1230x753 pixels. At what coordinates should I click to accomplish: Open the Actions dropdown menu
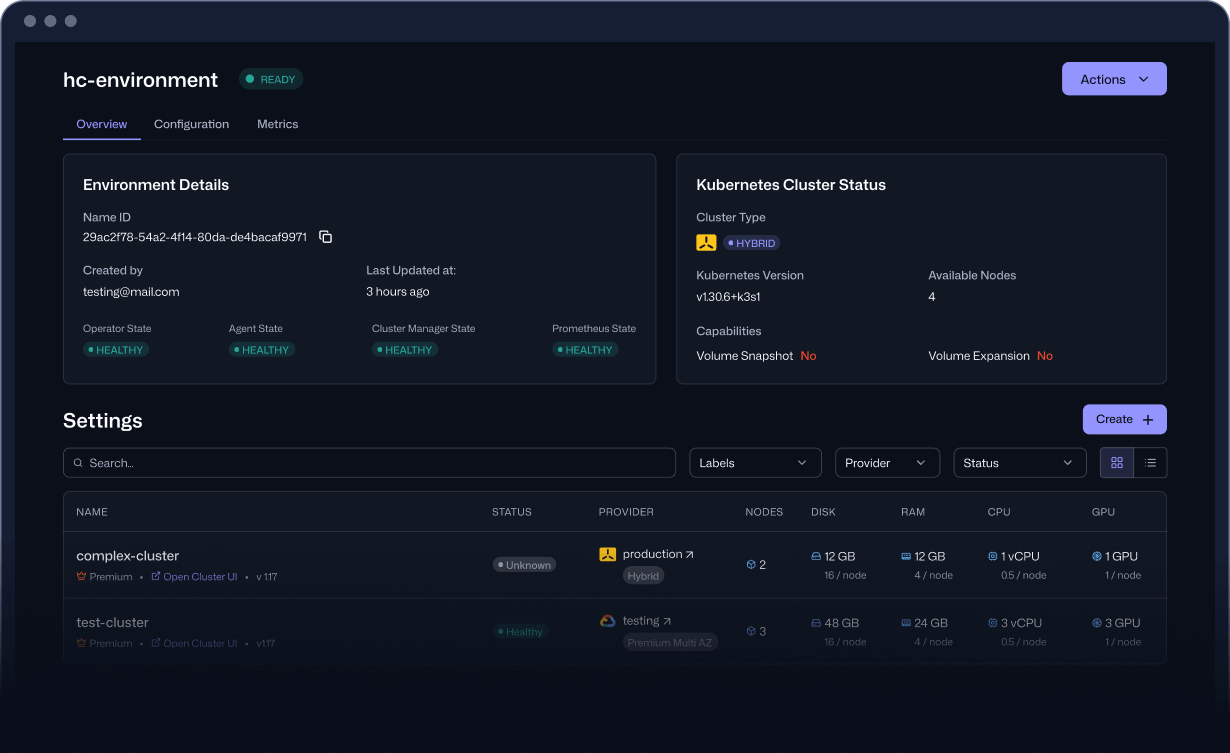point(1114,79)
